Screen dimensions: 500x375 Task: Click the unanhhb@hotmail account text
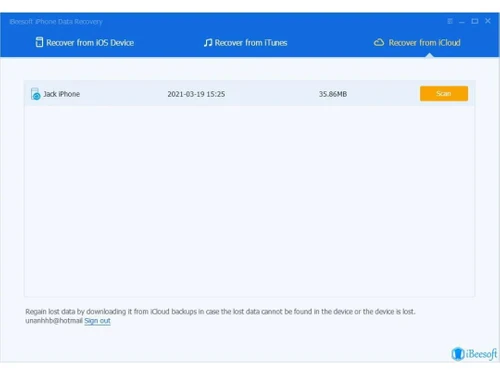tap(54, 321)
